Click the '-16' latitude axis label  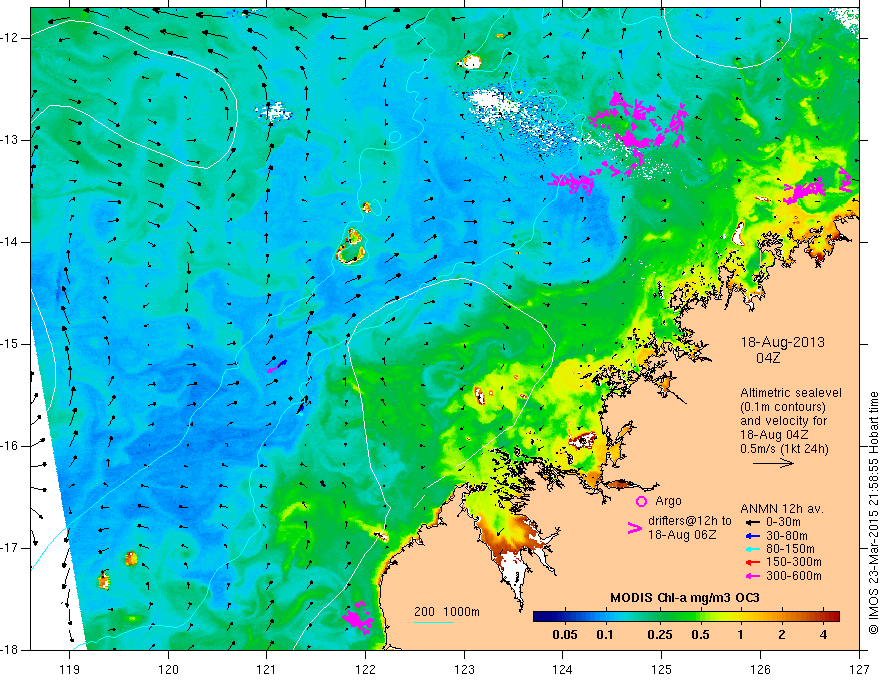10,446
